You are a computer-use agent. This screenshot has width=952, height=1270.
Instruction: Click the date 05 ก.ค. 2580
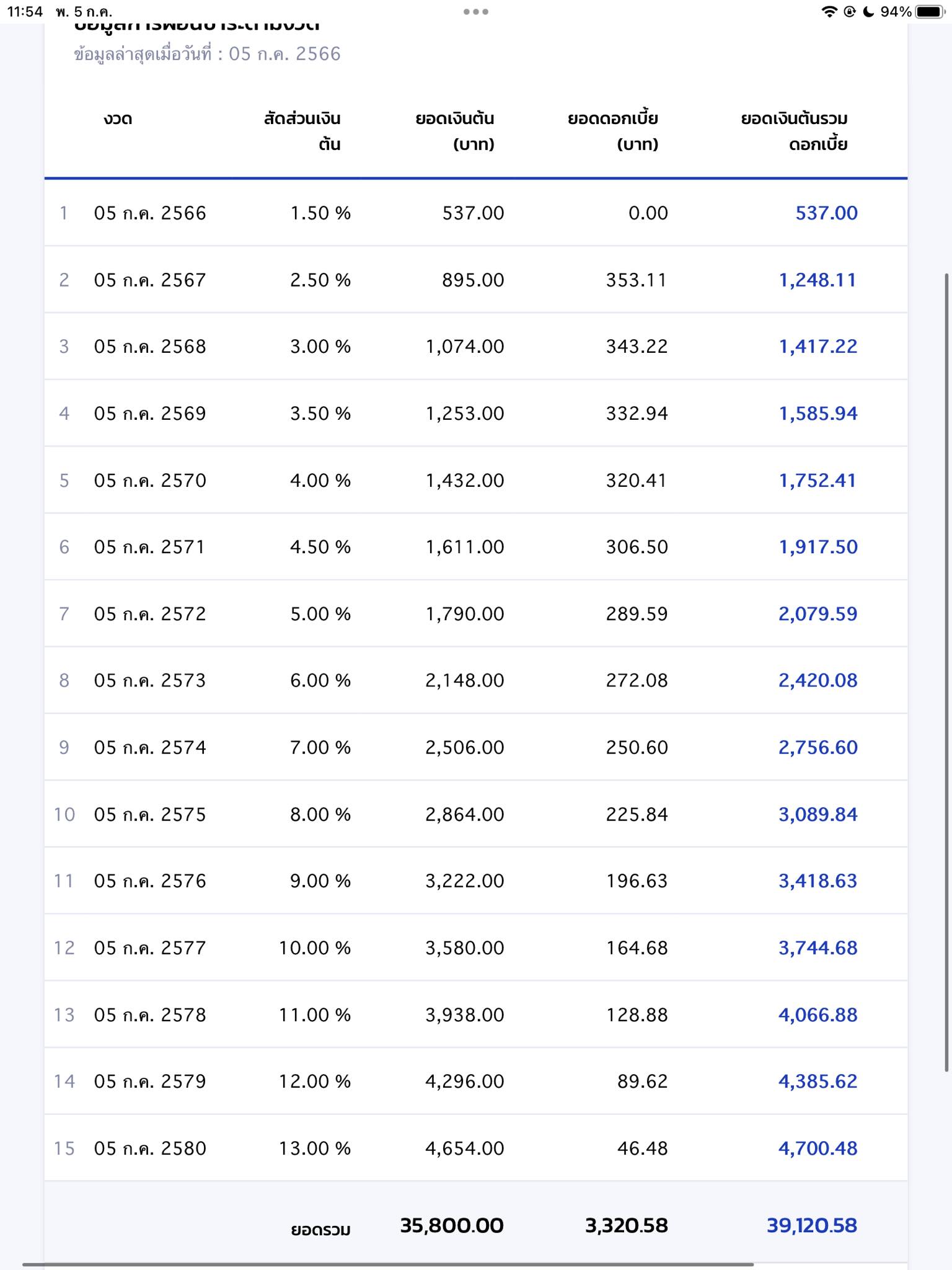150,1148
